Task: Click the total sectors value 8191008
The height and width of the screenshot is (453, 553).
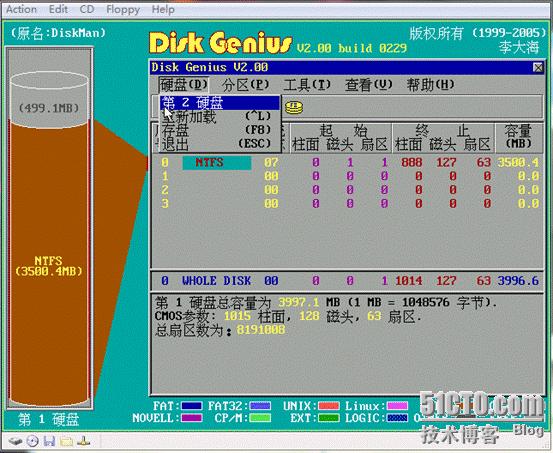Action: point(261,330)
